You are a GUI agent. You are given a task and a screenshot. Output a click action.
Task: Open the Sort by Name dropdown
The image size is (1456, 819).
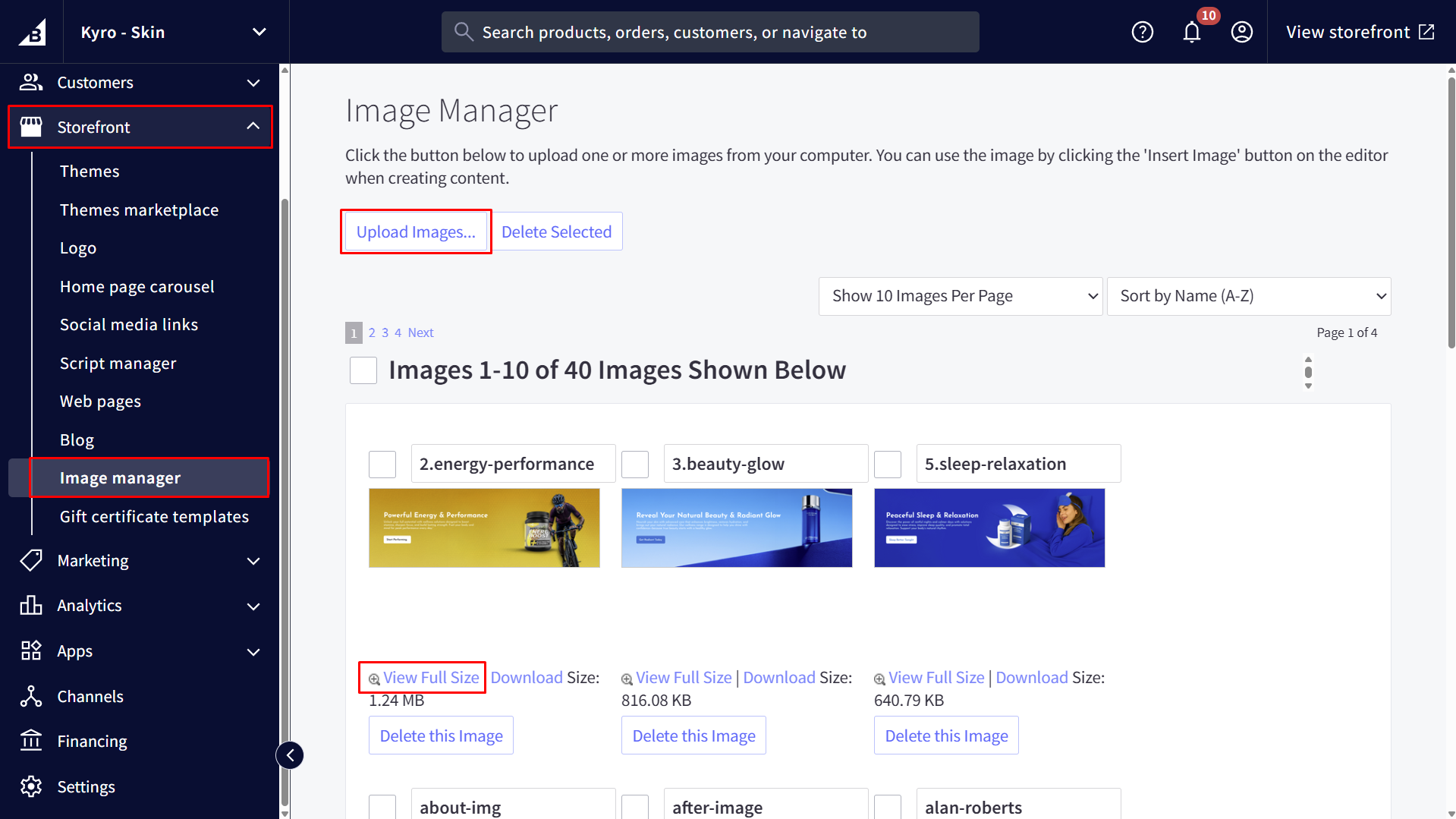pos(1248,296)
